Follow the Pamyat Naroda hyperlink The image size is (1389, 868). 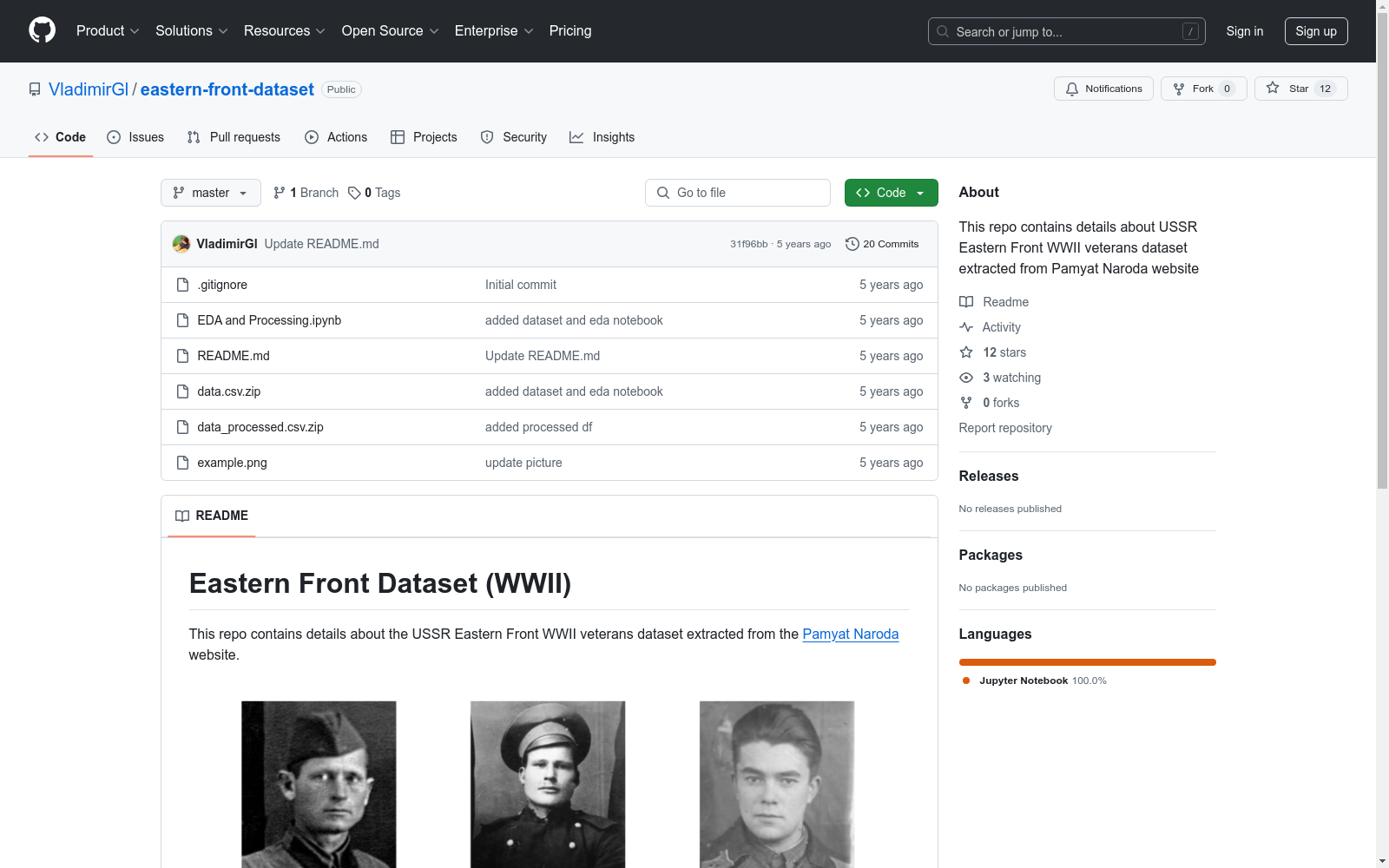[x=851, y=634]
